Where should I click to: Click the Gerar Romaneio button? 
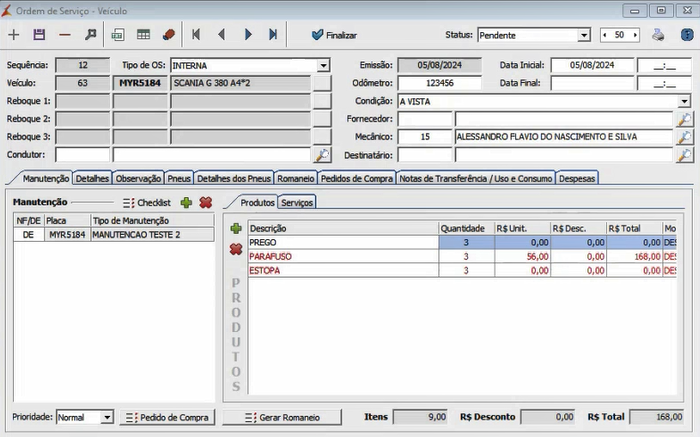tap(282, 417)
